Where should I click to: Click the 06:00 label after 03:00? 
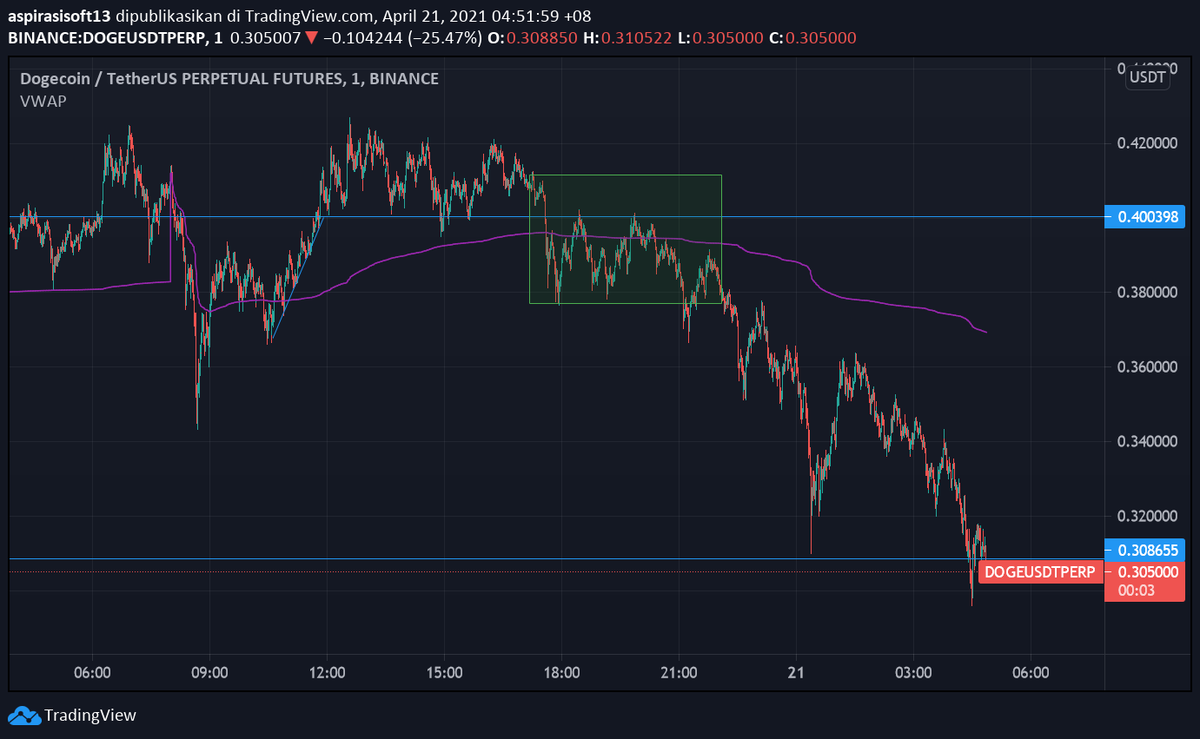click(x=1031, y=673)
